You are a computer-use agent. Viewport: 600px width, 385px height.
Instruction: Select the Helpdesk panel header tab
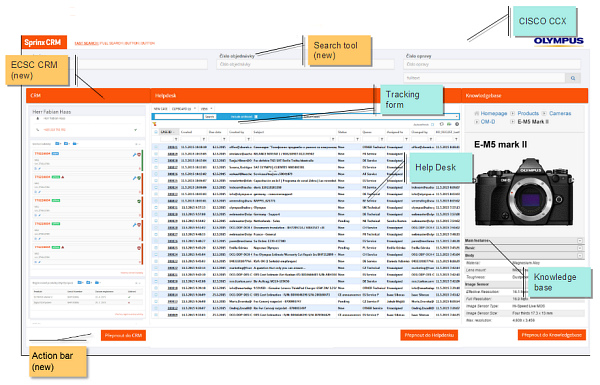(306, 96)
